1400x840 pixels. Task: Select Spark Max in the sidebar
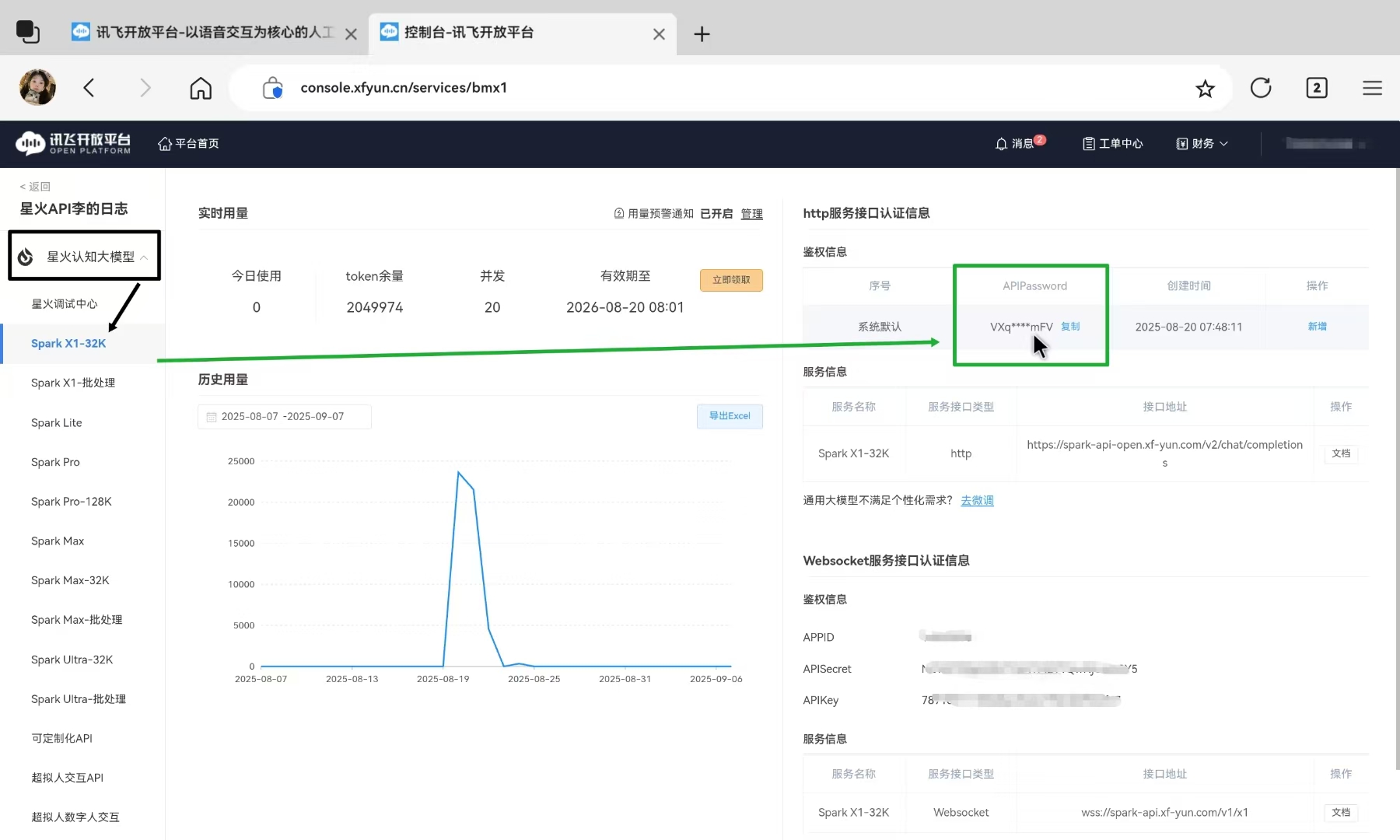tap(58, 541)
